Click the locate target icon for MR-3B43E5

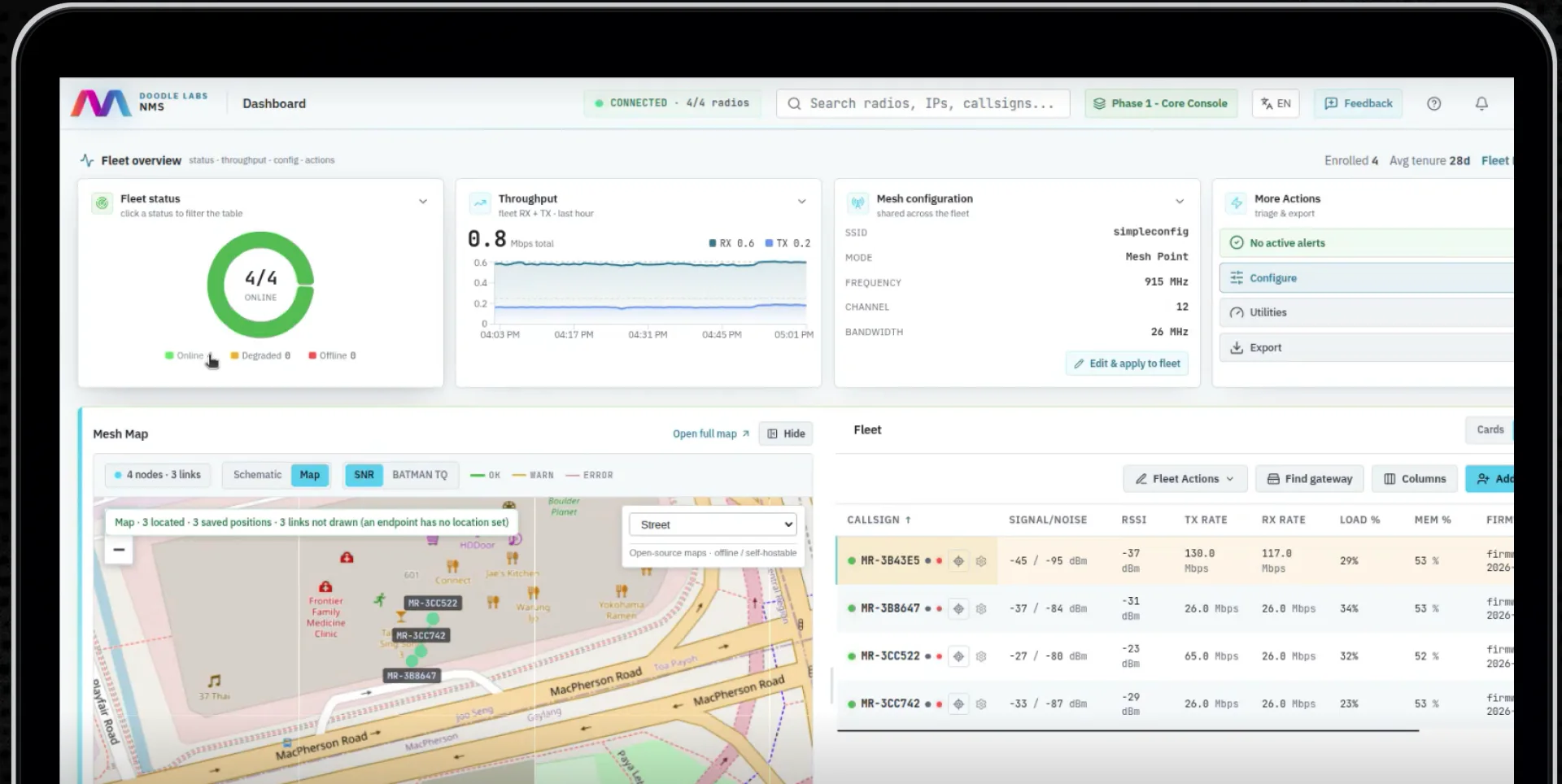(x=958, y=560)
